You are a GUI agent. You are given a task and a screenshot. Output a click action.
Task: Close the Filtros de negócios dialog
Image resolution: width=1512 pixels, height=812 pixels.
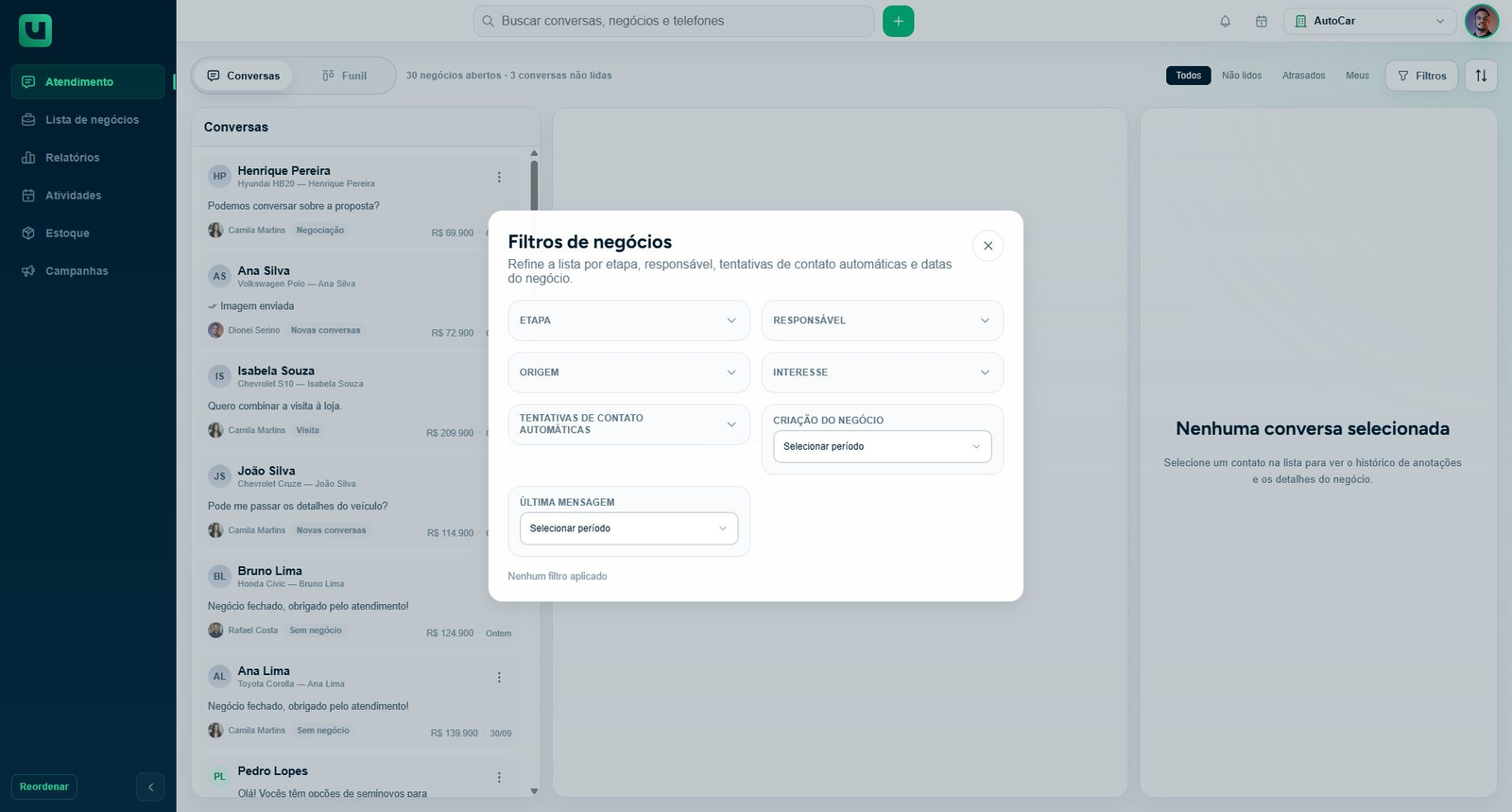click(988, 246)
